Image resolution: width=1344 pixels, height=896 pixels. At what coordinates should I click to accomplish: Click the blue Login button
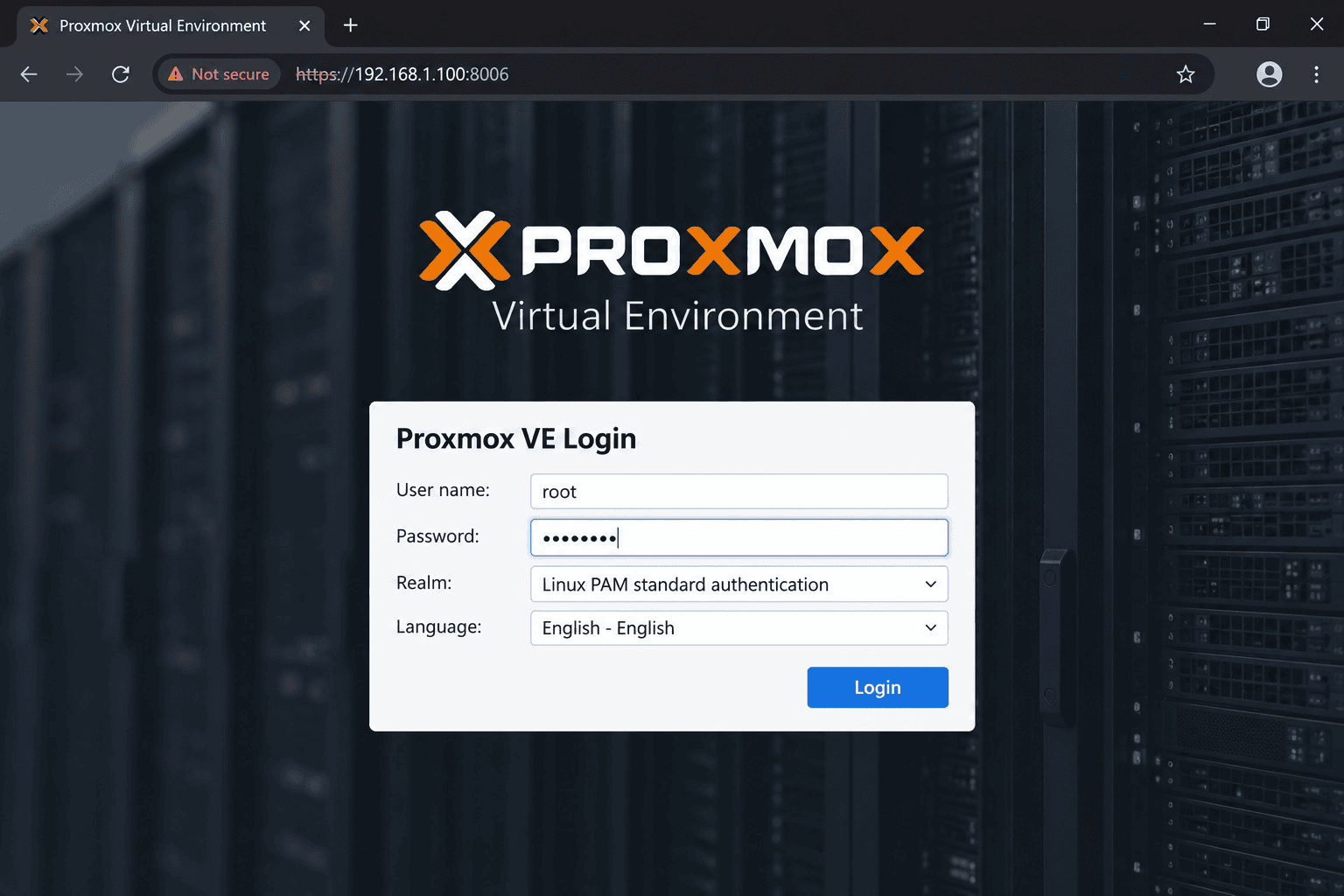pos(878,687)
